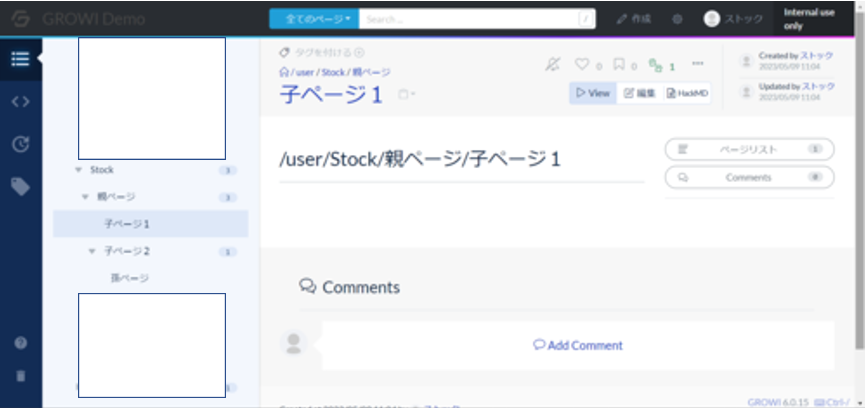Open the tags sidebar icon

click(x=20, y=186)
